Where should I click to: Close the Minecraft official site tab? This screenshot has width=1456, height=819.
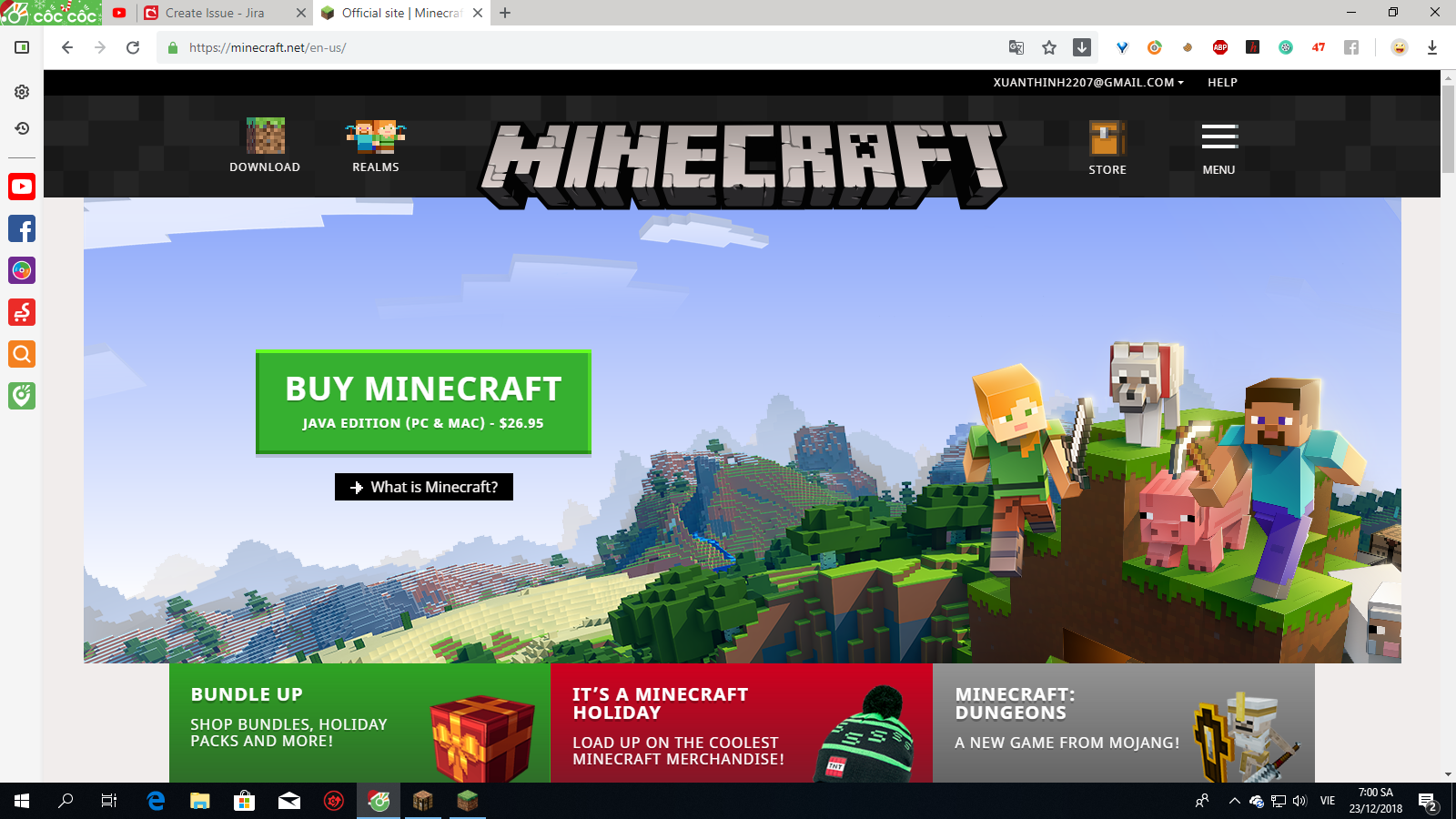[478, 13]
